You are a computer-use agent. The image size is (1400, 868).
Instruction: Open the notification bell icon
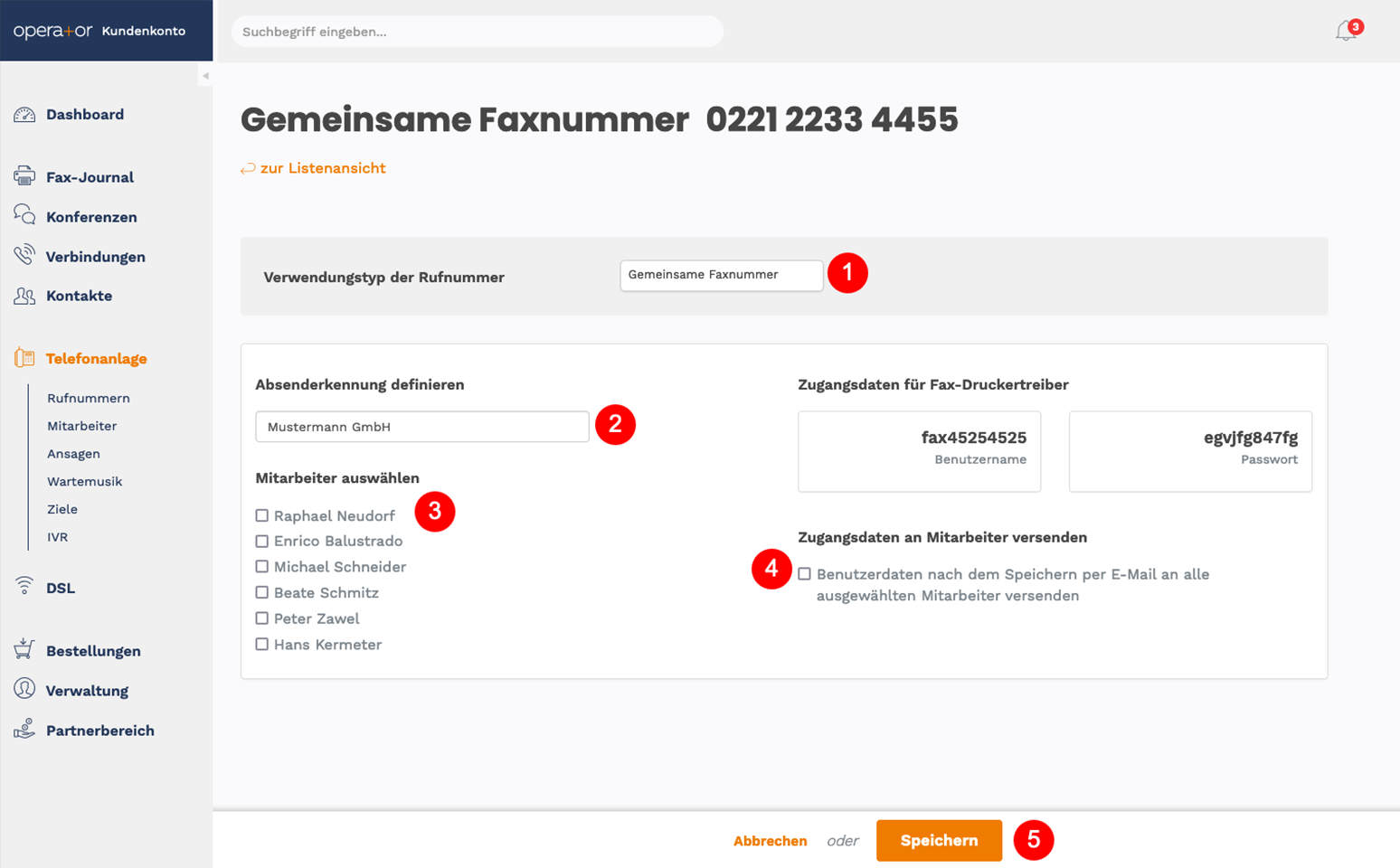(x=1345, y=32)
